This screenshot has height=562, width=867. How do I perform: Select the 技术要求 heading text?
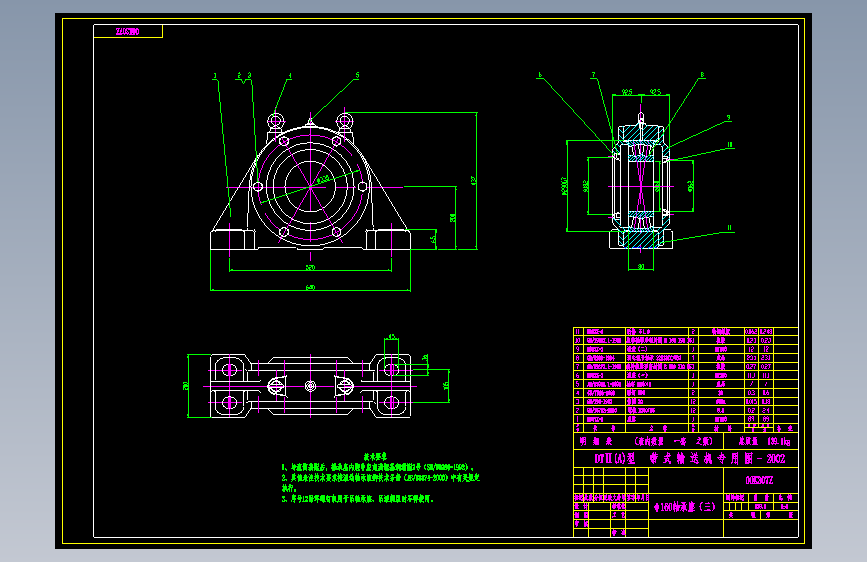[x=375, y=457]
